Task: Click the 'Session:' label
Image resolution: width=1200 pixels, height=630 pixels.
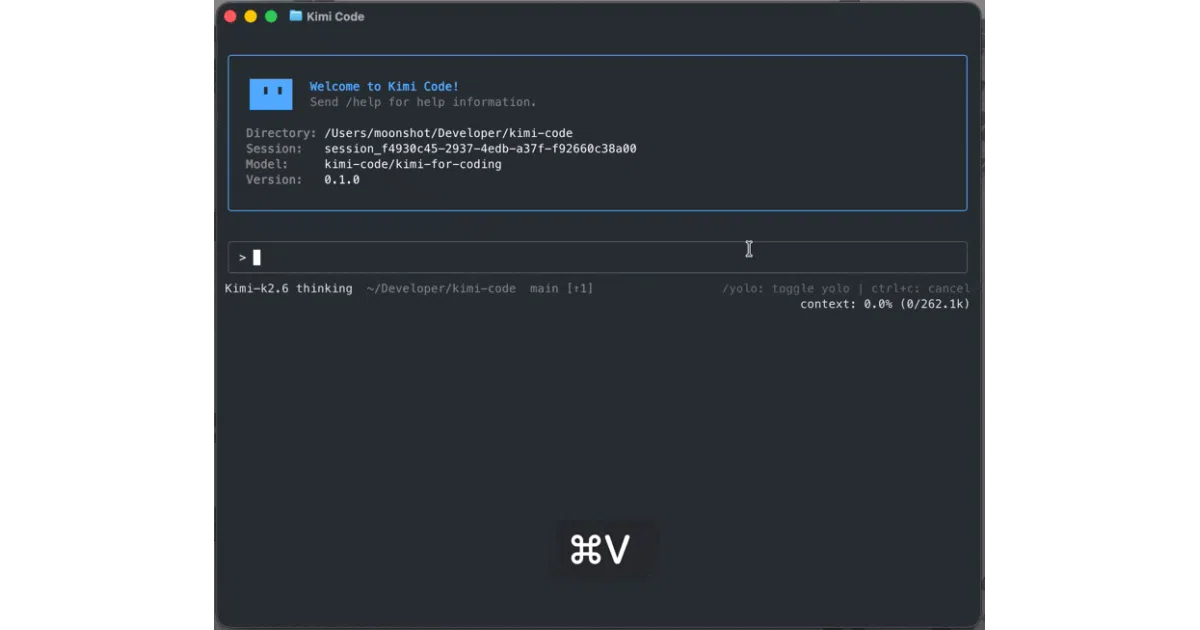Action: (274, 149)
